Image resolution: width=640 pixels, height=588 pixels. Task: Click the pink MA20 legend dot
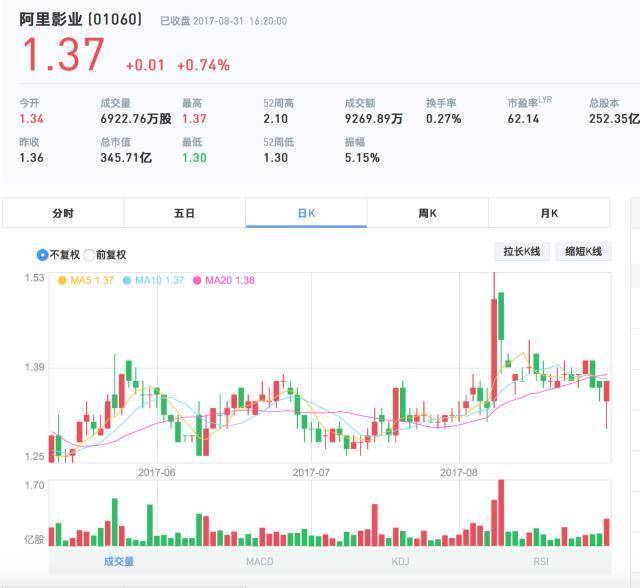(197, 280)
